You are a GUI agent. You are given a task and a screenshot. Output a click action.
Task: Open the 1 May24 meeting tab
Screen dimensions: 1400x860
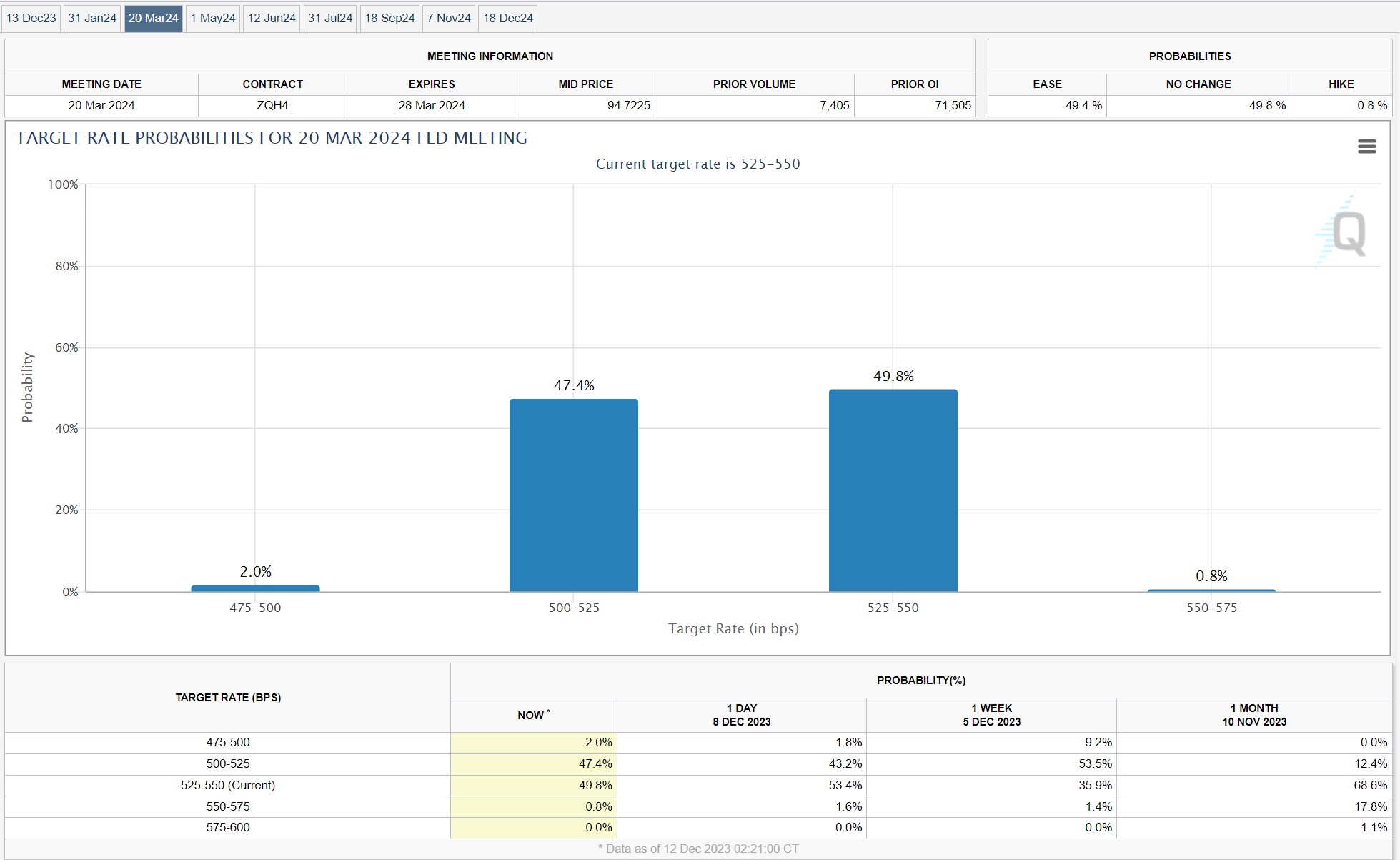point(213,18)
